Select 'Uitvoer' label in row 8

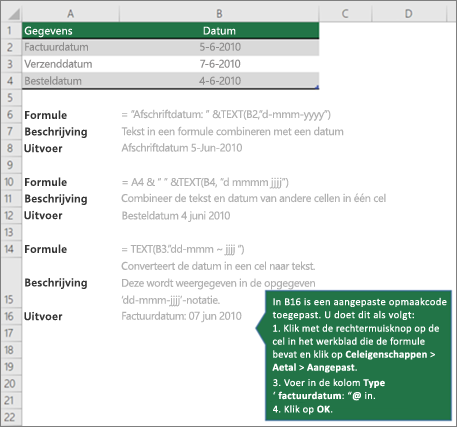coord(43,148)
